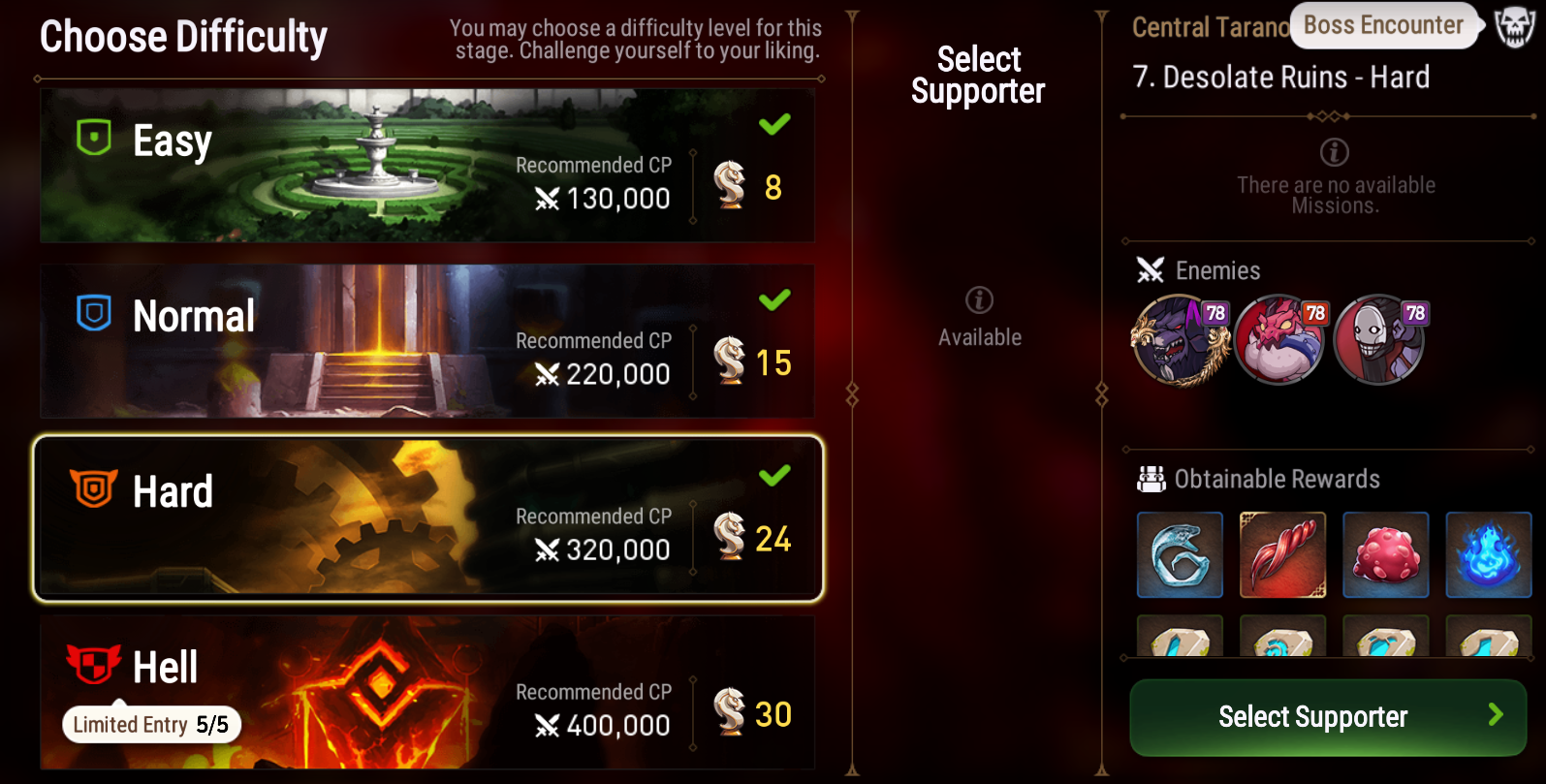Inspect the blue flame reward item
The width and height of the screenshot is (1546, 784).
point(1489,555)
